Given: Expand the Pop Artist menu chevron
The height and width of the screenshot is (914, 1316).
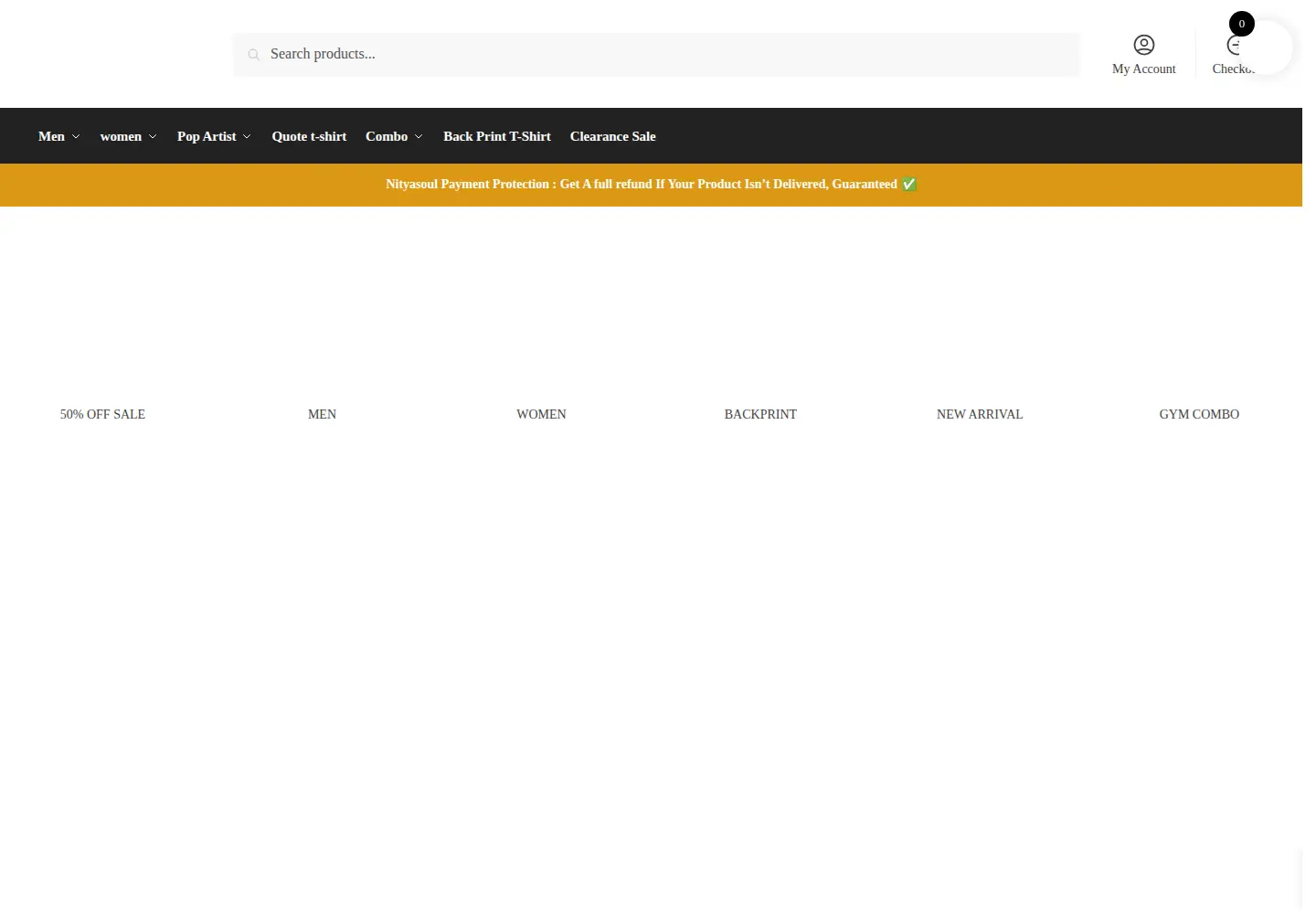Looking at the screenshot, I should 247,137.
